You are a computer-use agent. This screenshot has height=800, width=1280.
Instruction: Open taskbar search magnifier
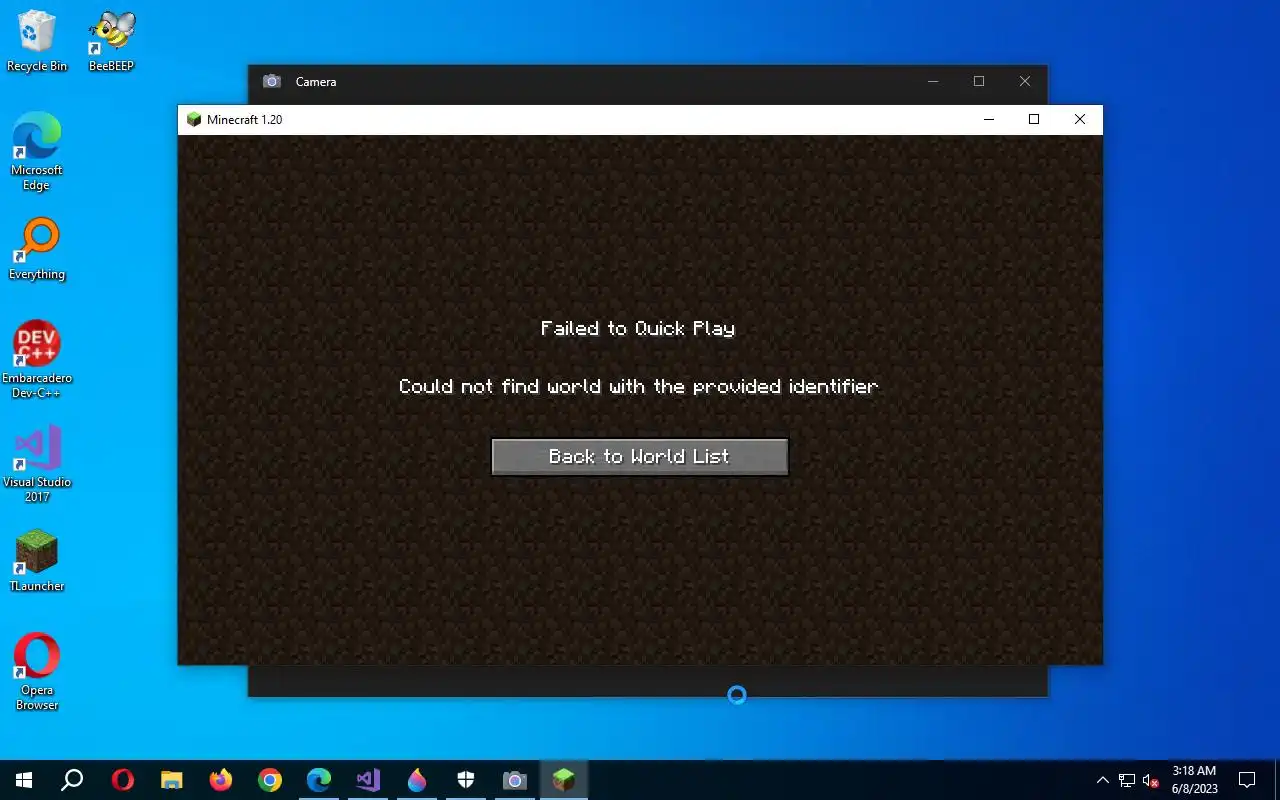pos(72,780)
